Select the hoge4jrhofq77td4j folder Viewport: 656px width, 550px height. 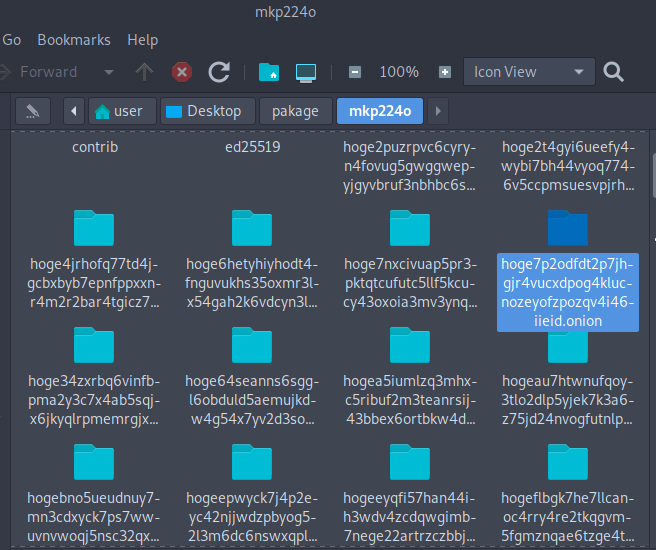pos(95,230)
